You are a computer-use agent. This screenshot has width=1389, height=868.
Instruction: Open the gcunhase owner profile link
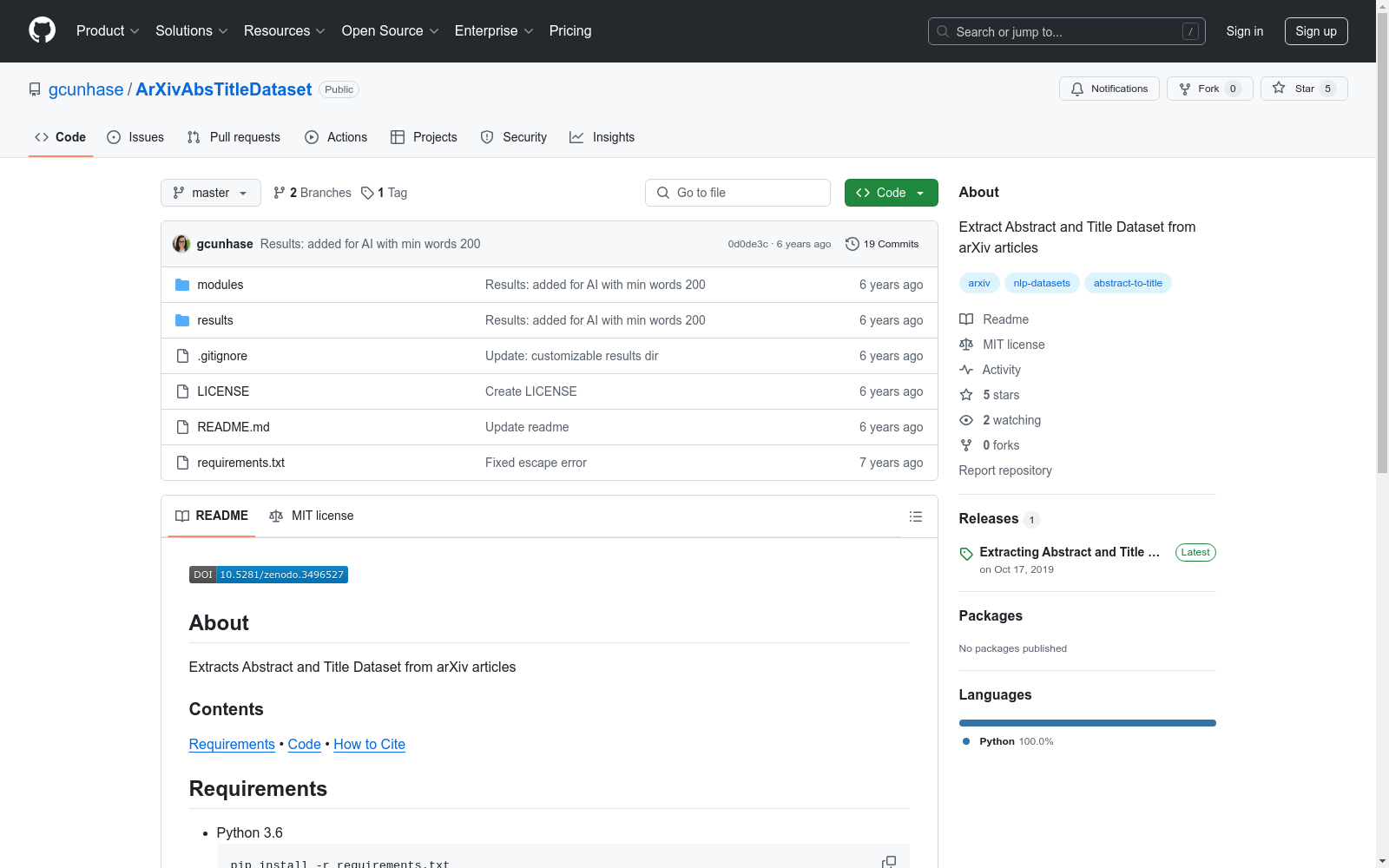pyautogui.click(x=86, y=89)
